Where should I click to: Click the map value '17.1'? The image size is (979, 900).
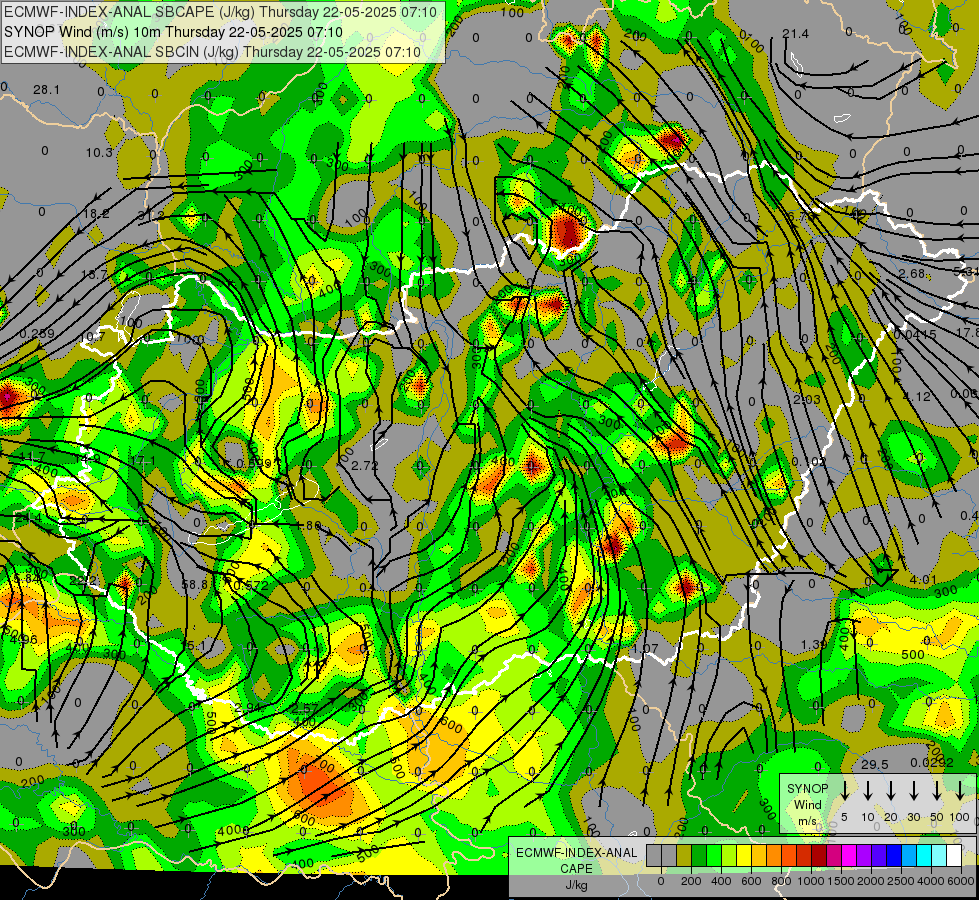click(x=143, y=460)
